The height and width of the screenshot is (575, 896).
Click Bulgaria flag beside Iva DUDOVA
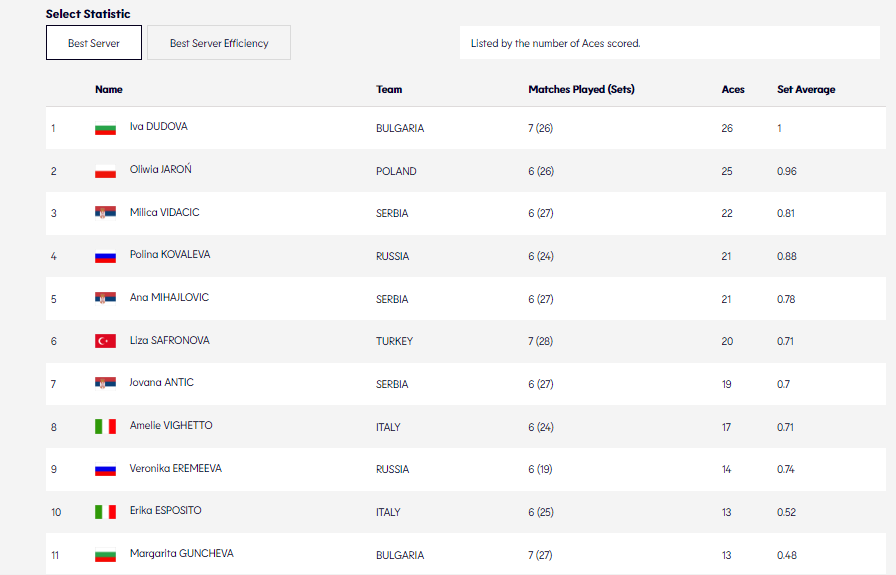point(105,129)
